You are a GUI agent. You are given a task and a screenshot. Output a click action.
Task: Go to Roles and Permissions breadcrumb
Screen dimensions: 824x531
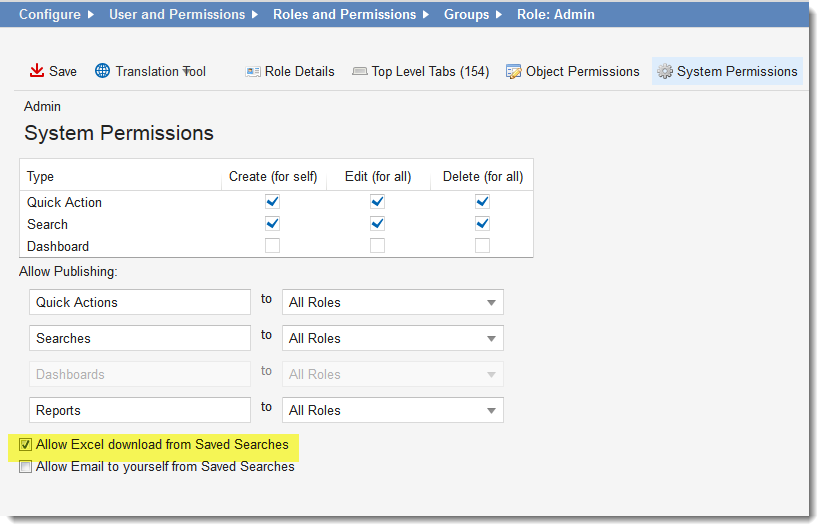coord(344,15)
